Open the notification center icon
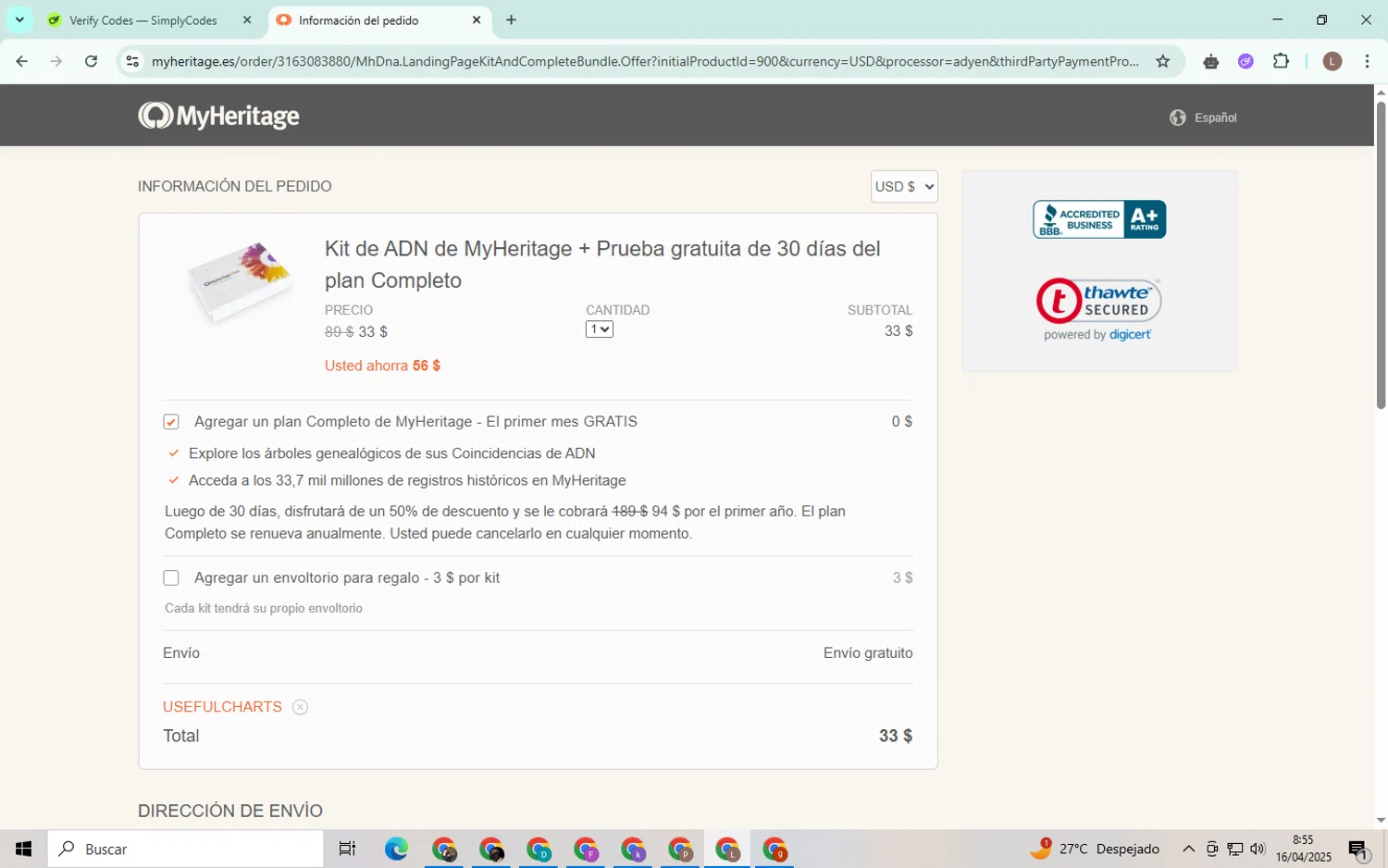The height and width of the screenshot is (868, 1388). 1357,849
